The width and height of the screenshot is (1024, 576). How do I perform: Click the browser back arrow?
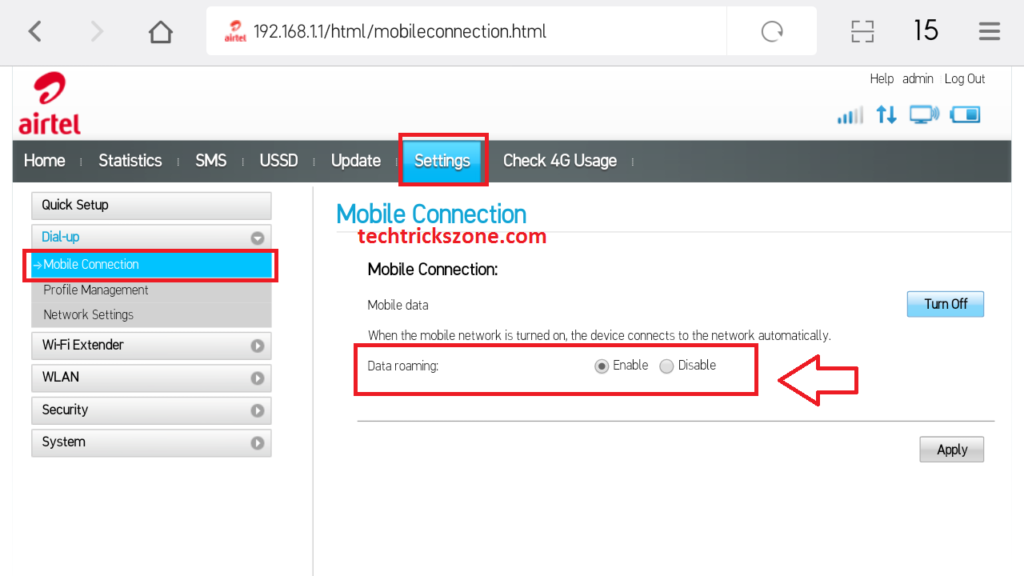(35, 32)
